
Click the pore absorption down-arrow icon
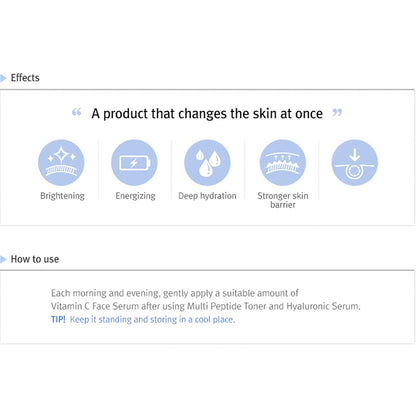(x=355, y=163)
